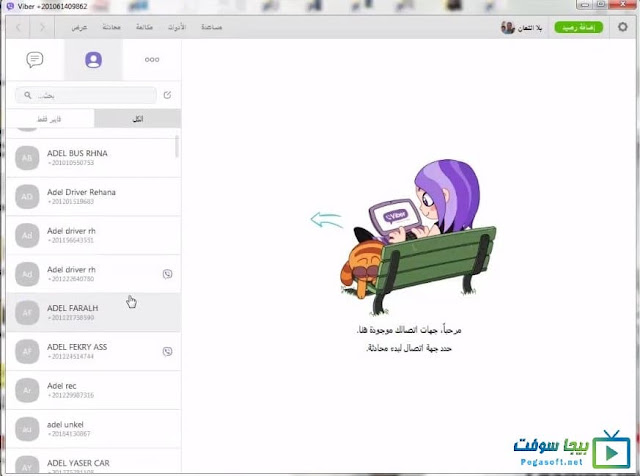Screen dimensions: 640x476
Task: Click the user name beside the avatar
Action: pyautogui.click(x=530, y=28)
